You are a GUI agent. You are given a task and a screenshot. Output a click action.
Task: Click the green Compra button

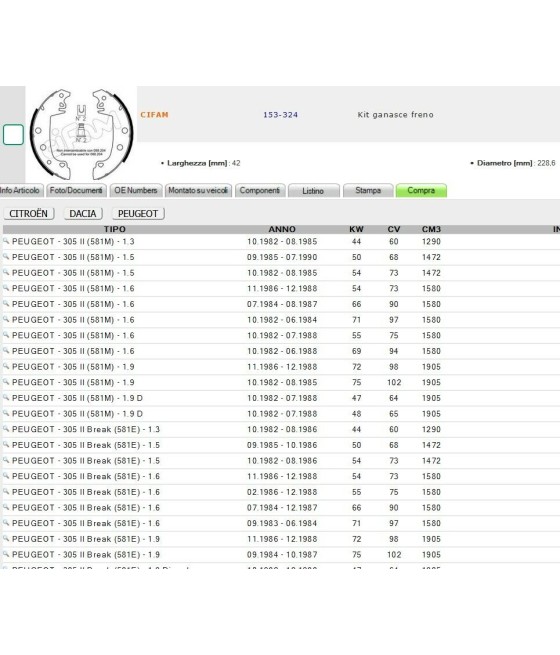(421, 190)
